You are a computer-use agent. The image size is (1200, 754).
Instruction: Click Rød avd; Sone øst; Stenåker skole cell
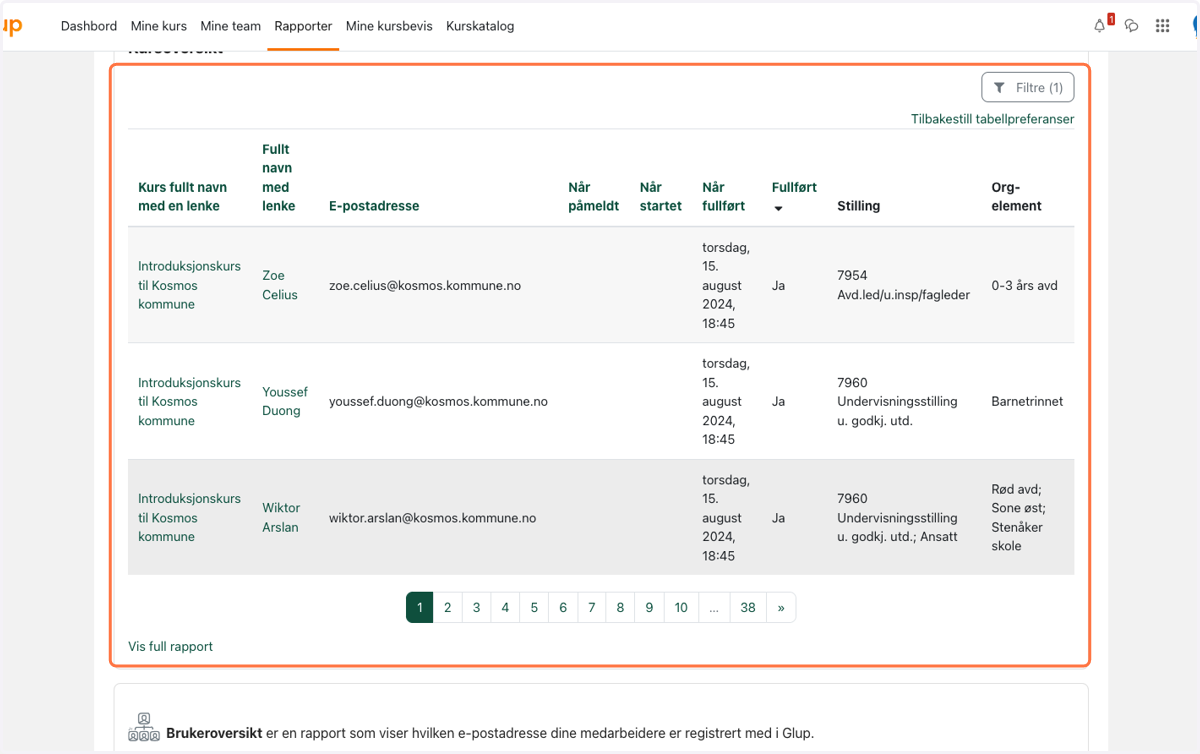(1017, 517)
